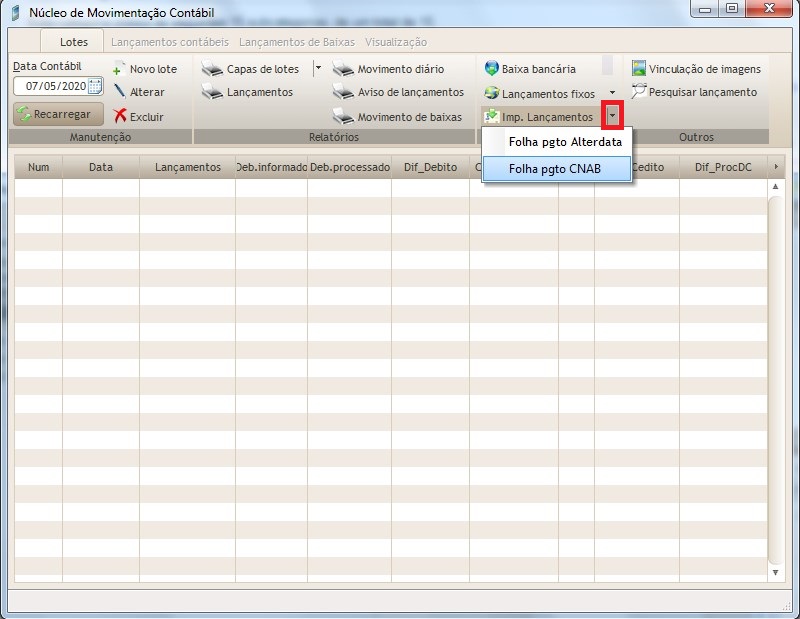The width and height of the screenshot is (800, 619).
Task: Expand the Capas de lotes dropdown arrow
Action: (317, 67)
